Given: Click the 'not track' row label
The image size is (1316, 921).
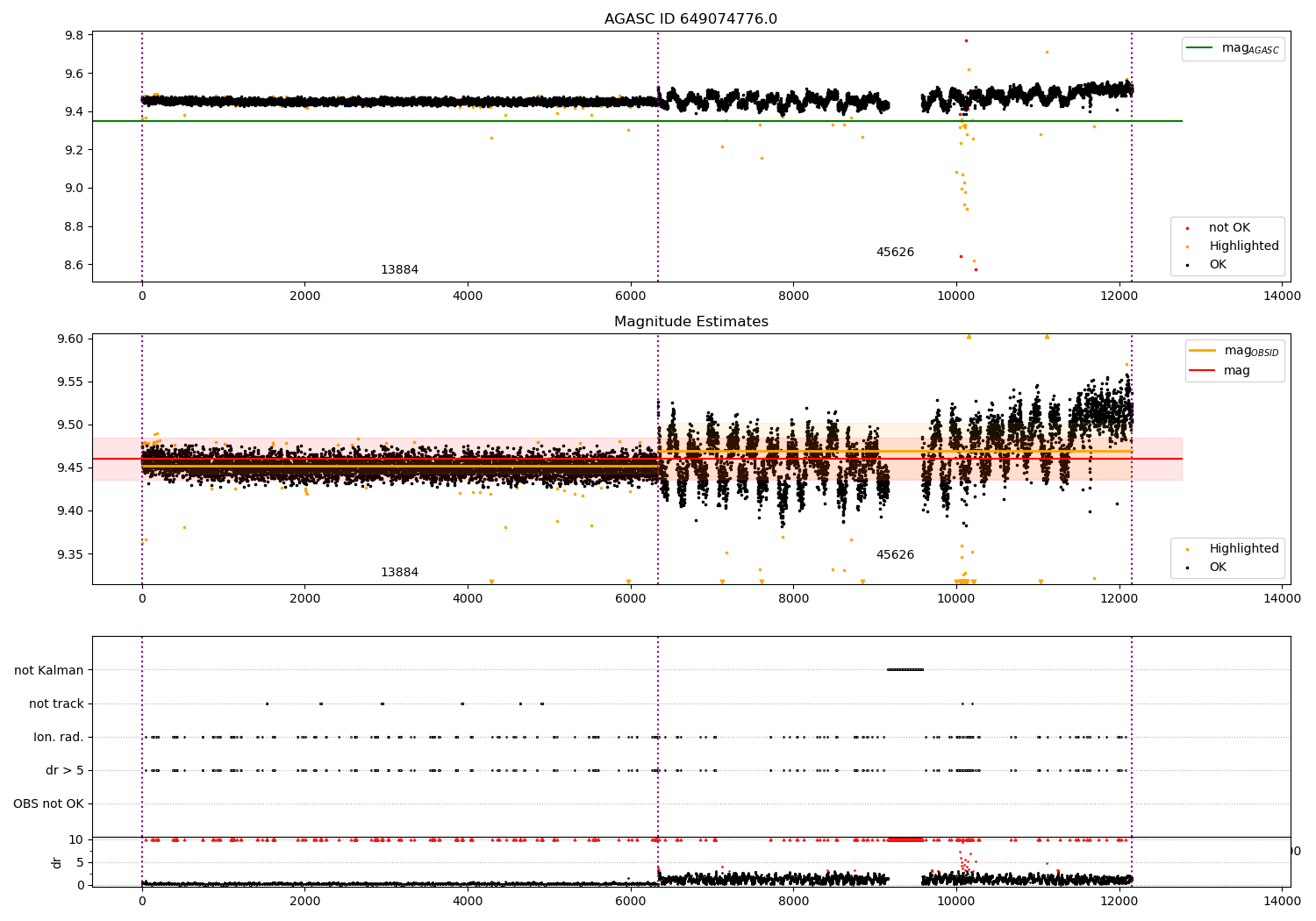Looking at the screenshot, I should point(56,704).
